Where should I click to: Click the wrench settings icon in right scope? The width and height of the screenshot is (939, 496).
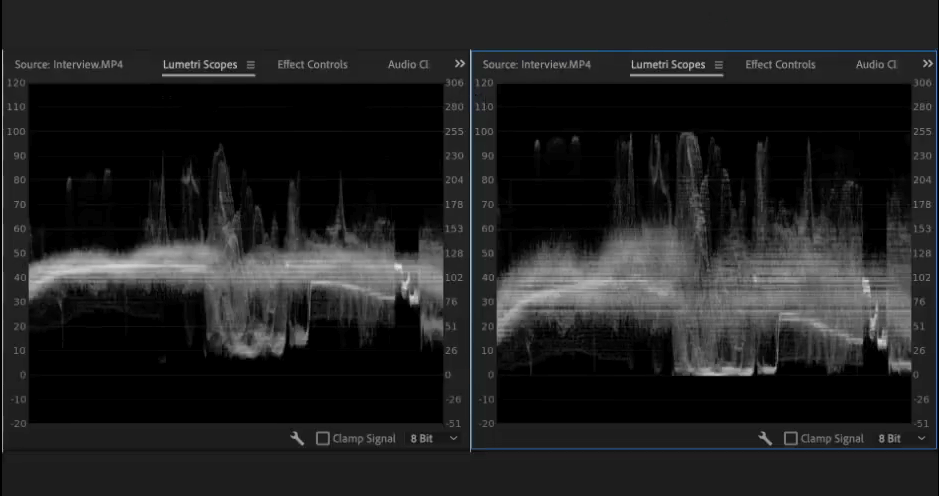click(x=765, y=439)
